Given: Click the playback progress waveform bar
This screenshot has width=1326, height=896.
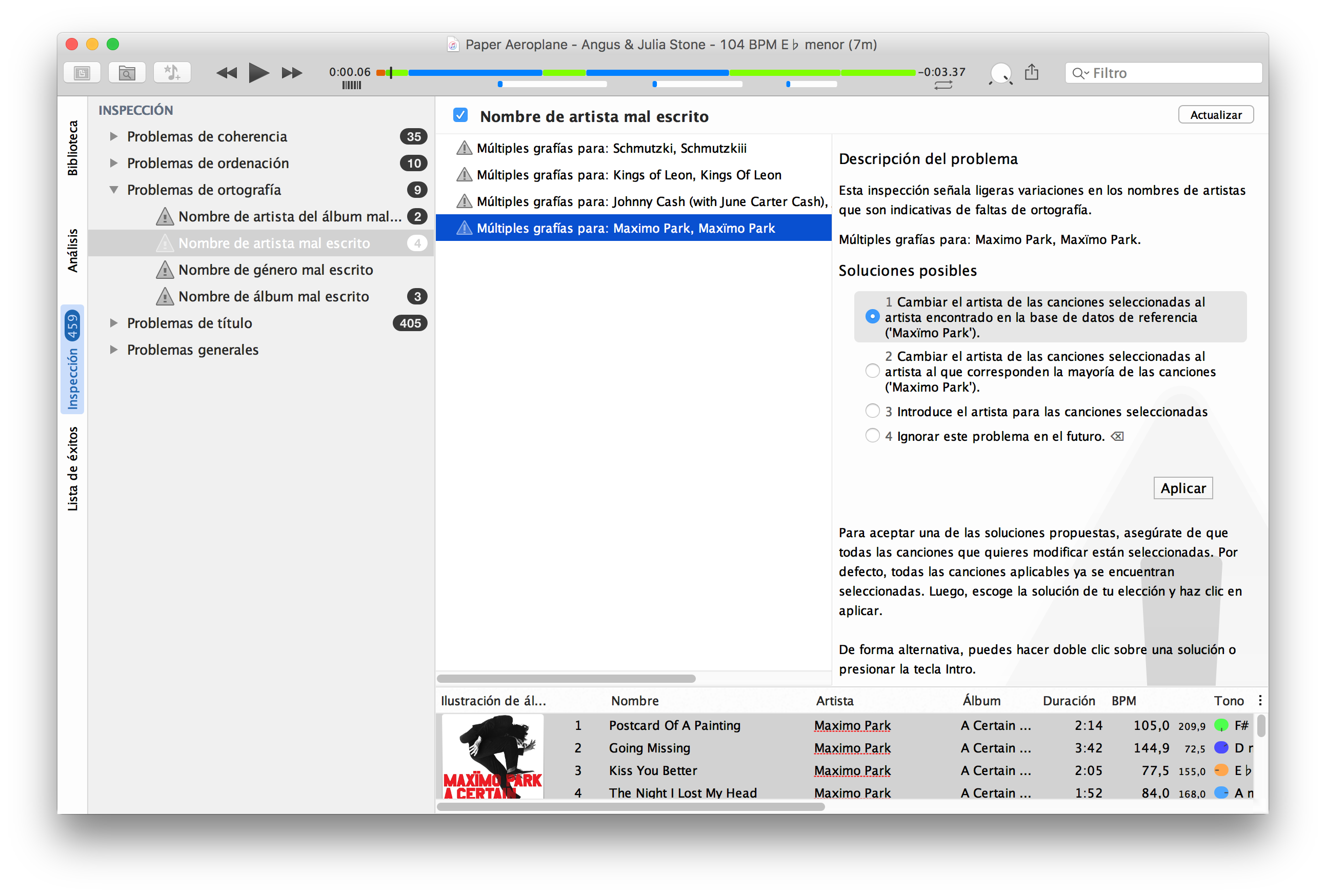Looking at the screenshot, I should pyautogui.click(x=646, y=72).
